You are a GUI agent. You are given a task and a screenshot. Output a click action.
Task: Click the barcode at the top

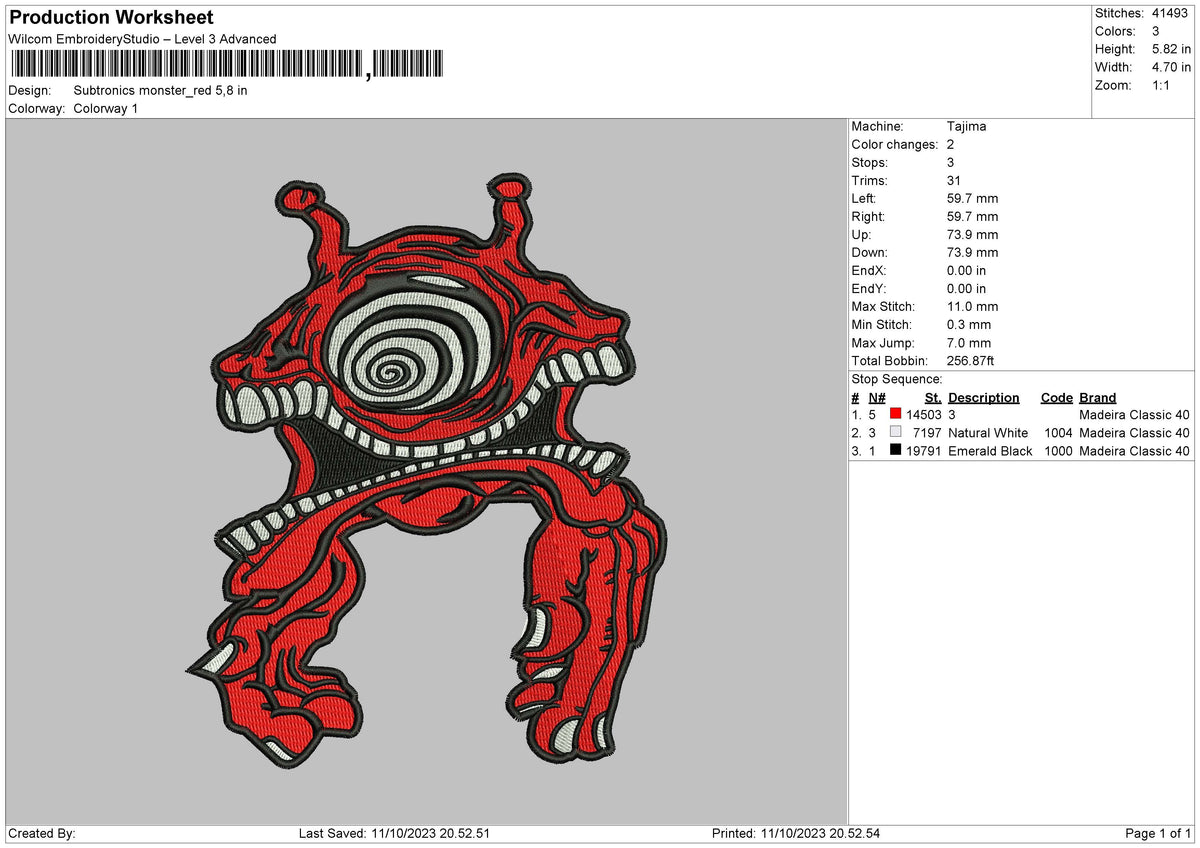click(226, 65)
